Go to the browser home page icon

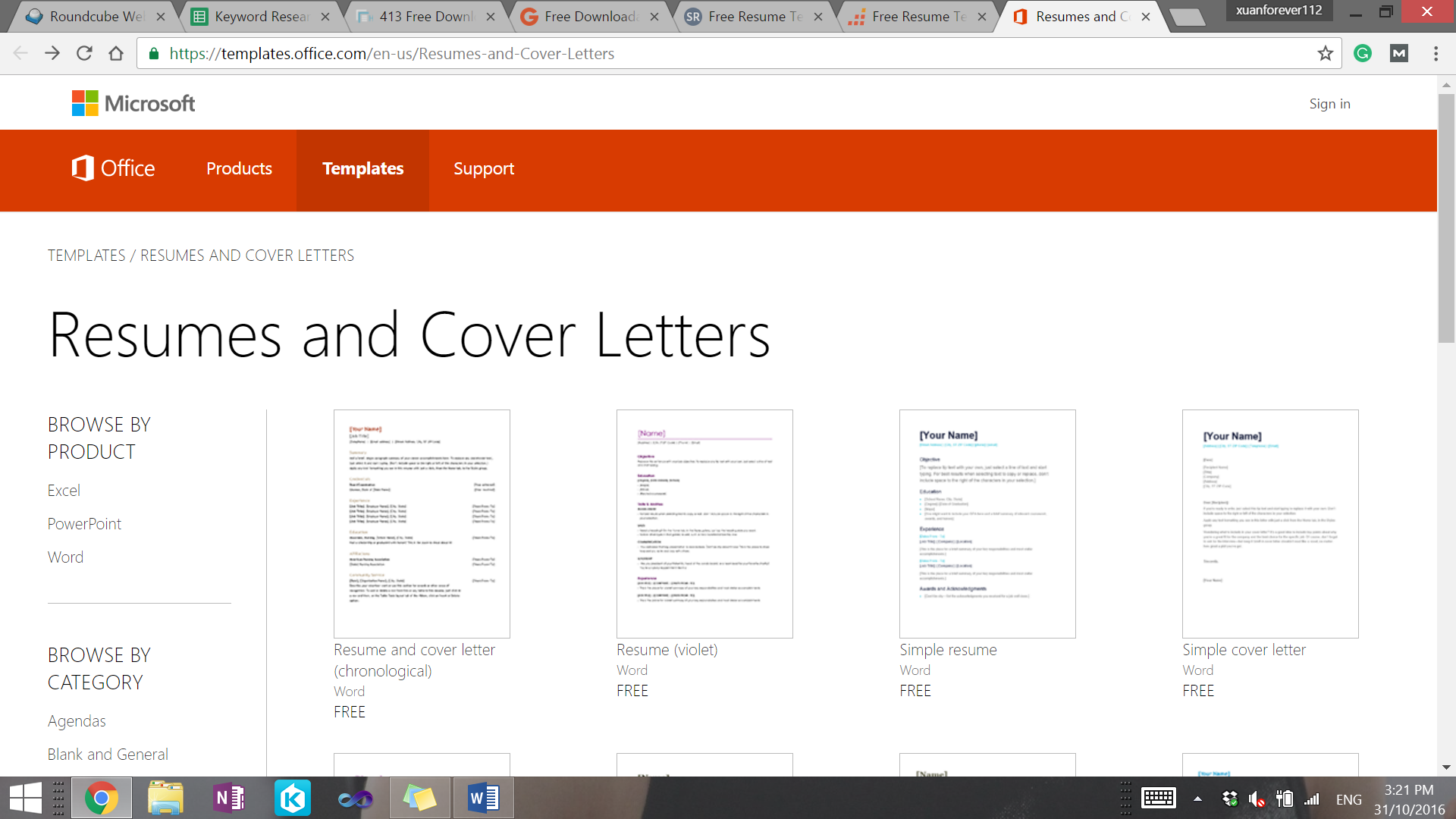[x=116, y=53]
